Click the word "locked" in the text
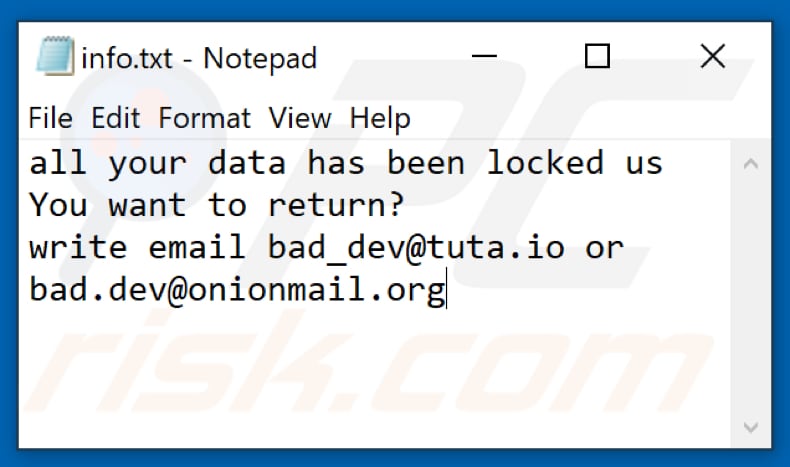 (545, 162)
